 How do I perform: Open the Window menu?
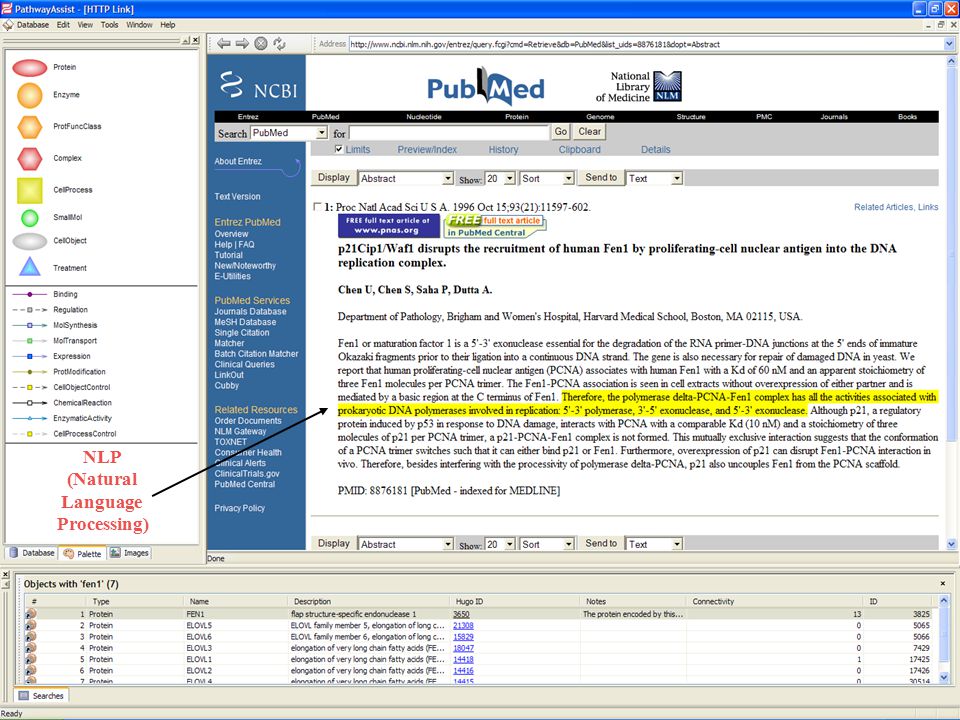[x=139, y=24]
